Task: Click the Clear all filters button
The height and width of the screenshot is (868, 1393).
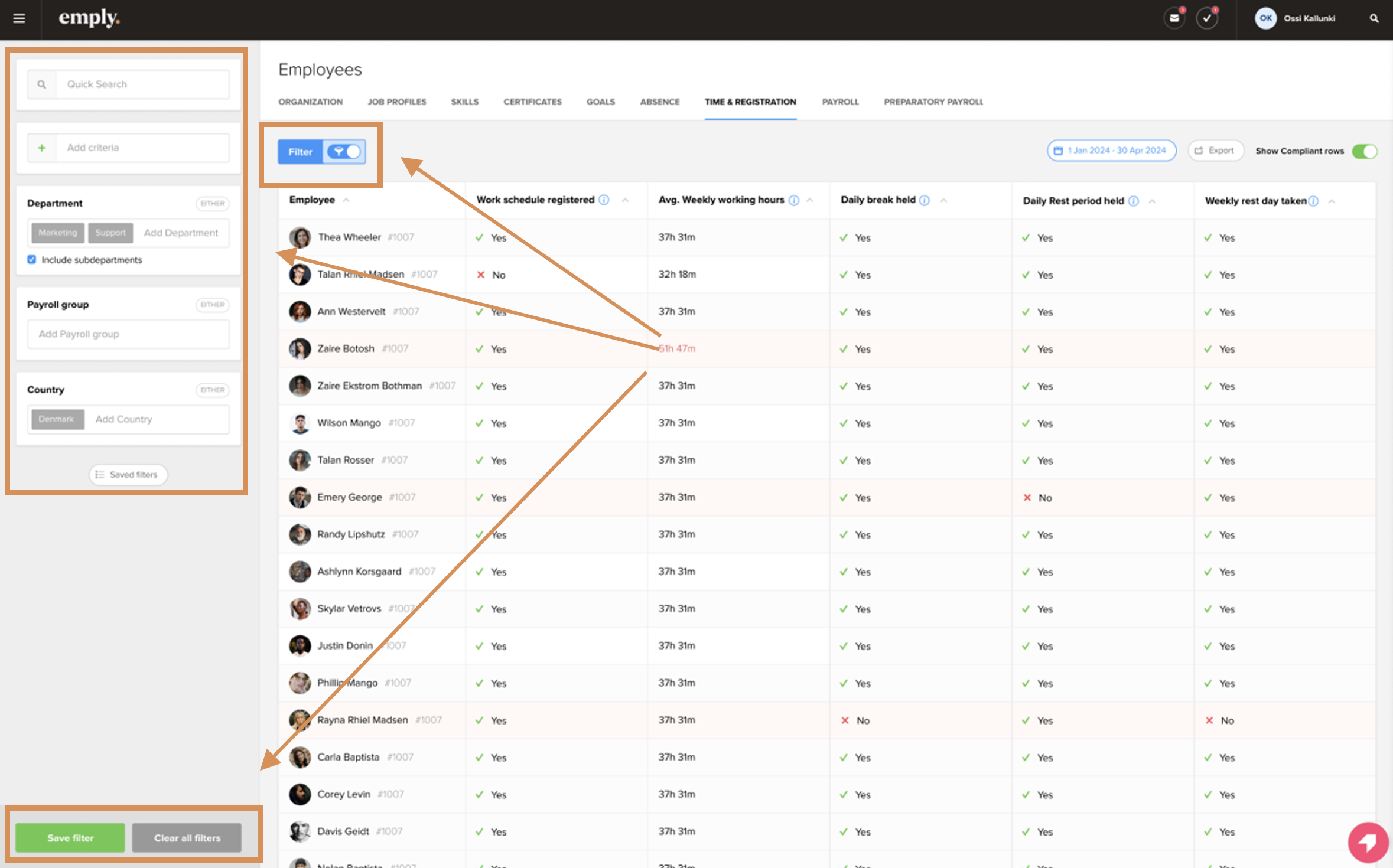Action: [187, 837]
